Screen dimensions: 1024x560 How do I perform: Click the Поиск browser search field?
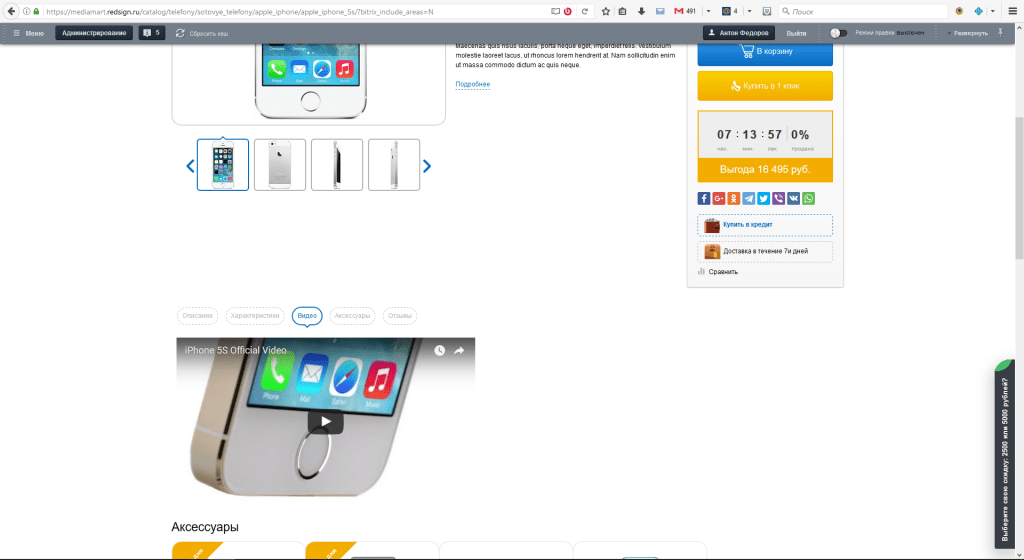863,11
